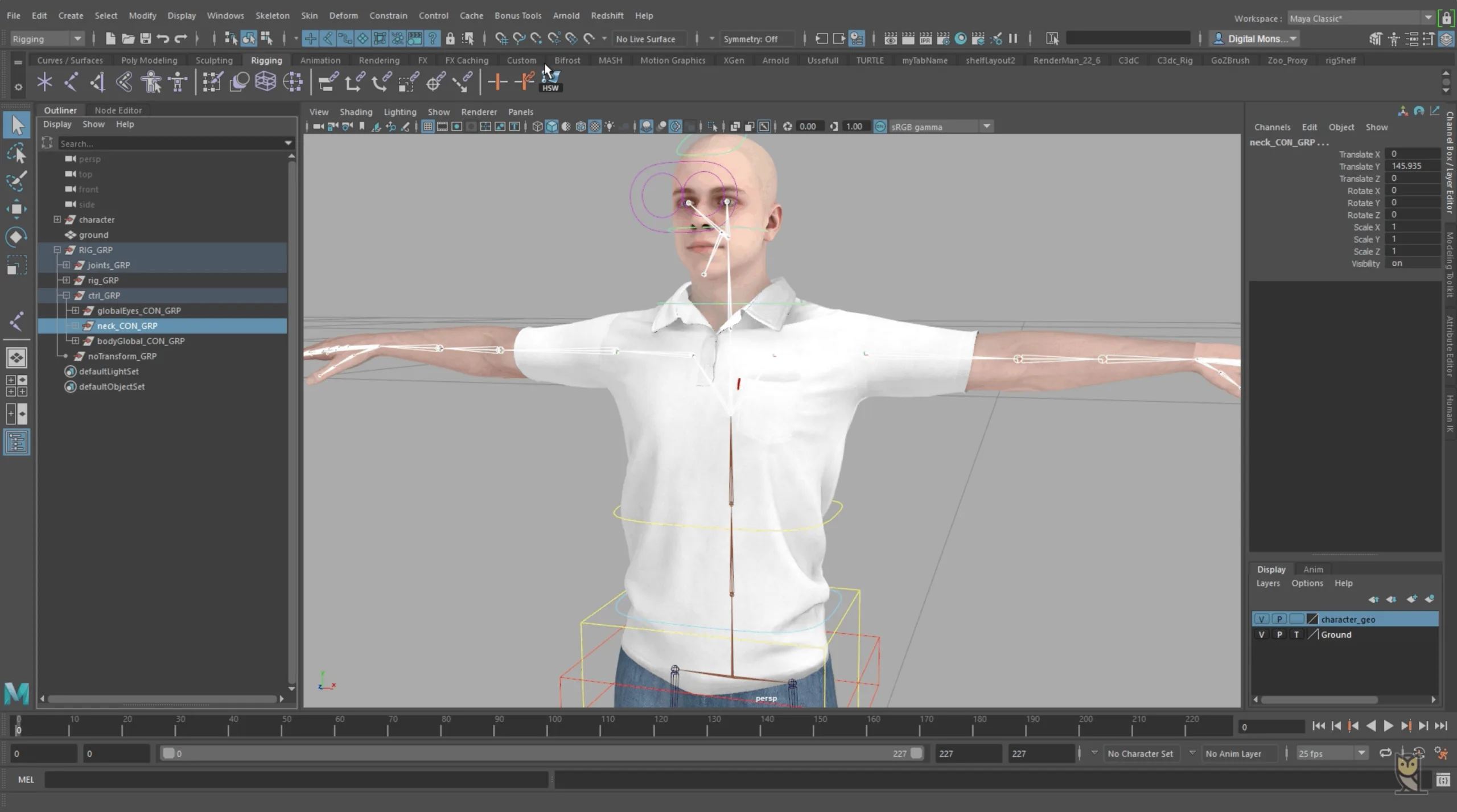
Task: Click the play forward button in playback controls
Action: tap(1389, 726)
